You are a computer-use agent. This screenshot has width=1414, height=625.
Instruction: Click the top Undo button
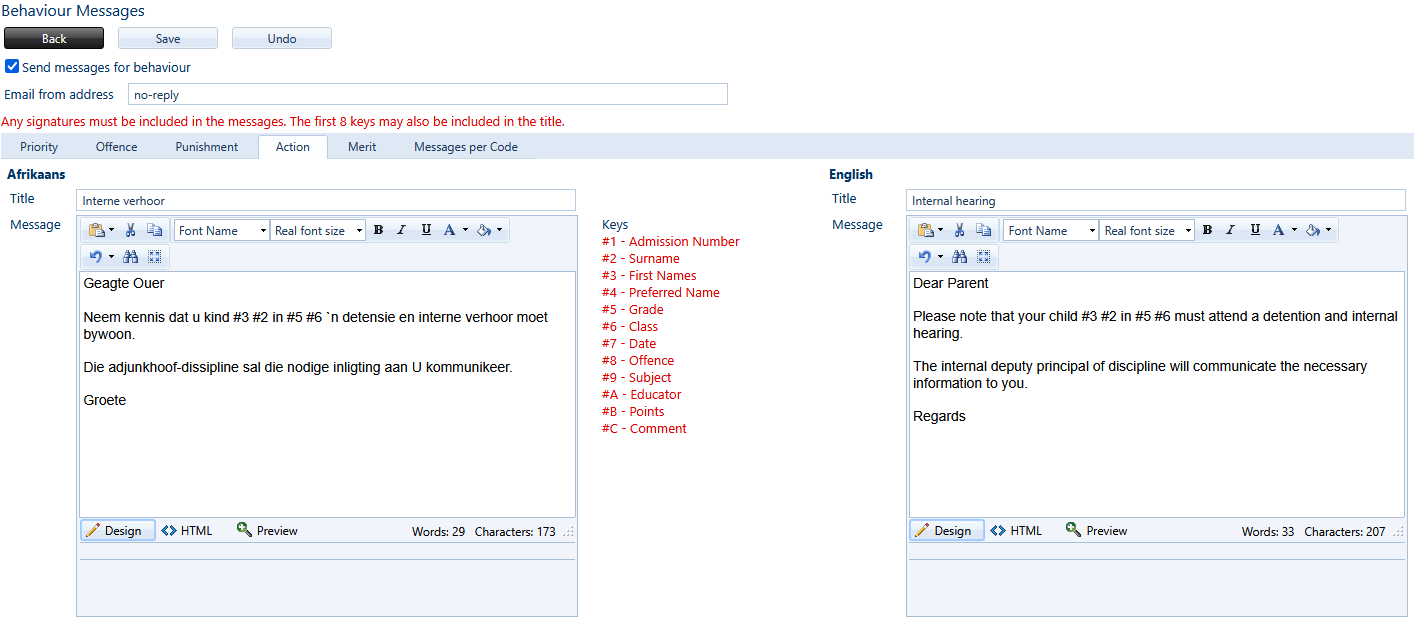pyautogui.click(x=282, y=38)
